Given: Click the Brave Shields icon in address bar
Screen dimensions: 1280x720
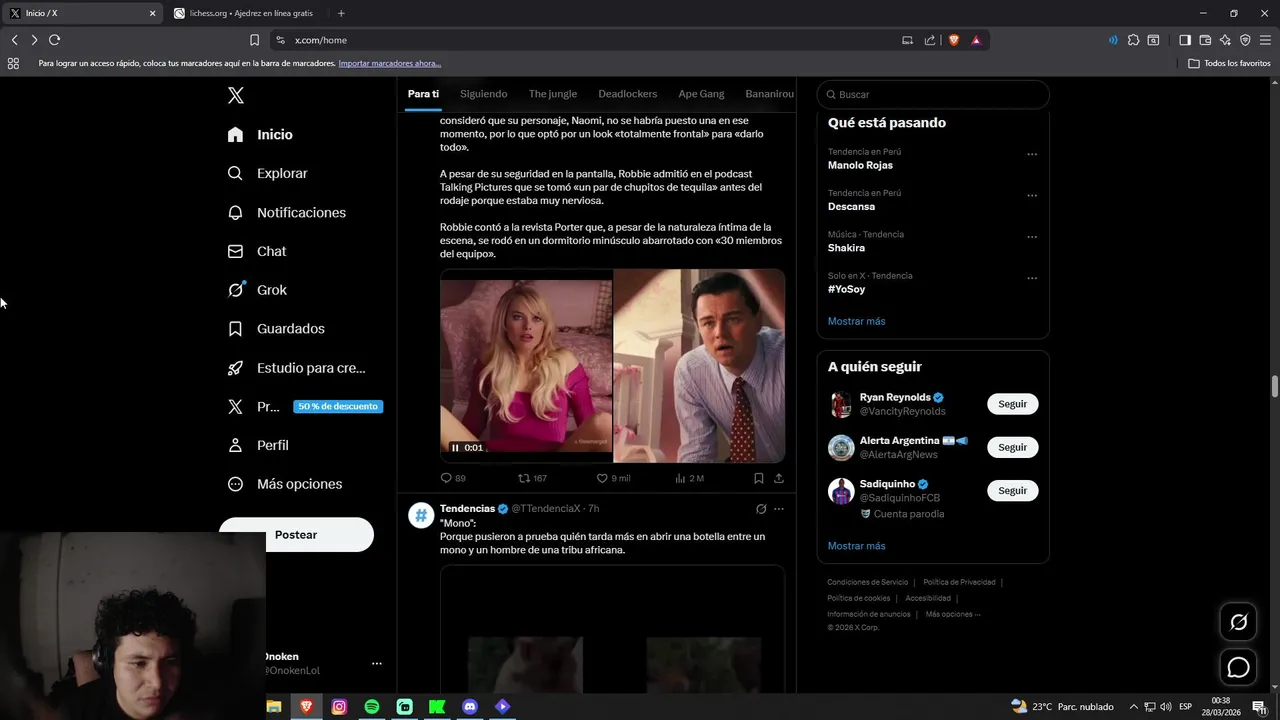Looking at the screenshot, I should tap(953, 40).
